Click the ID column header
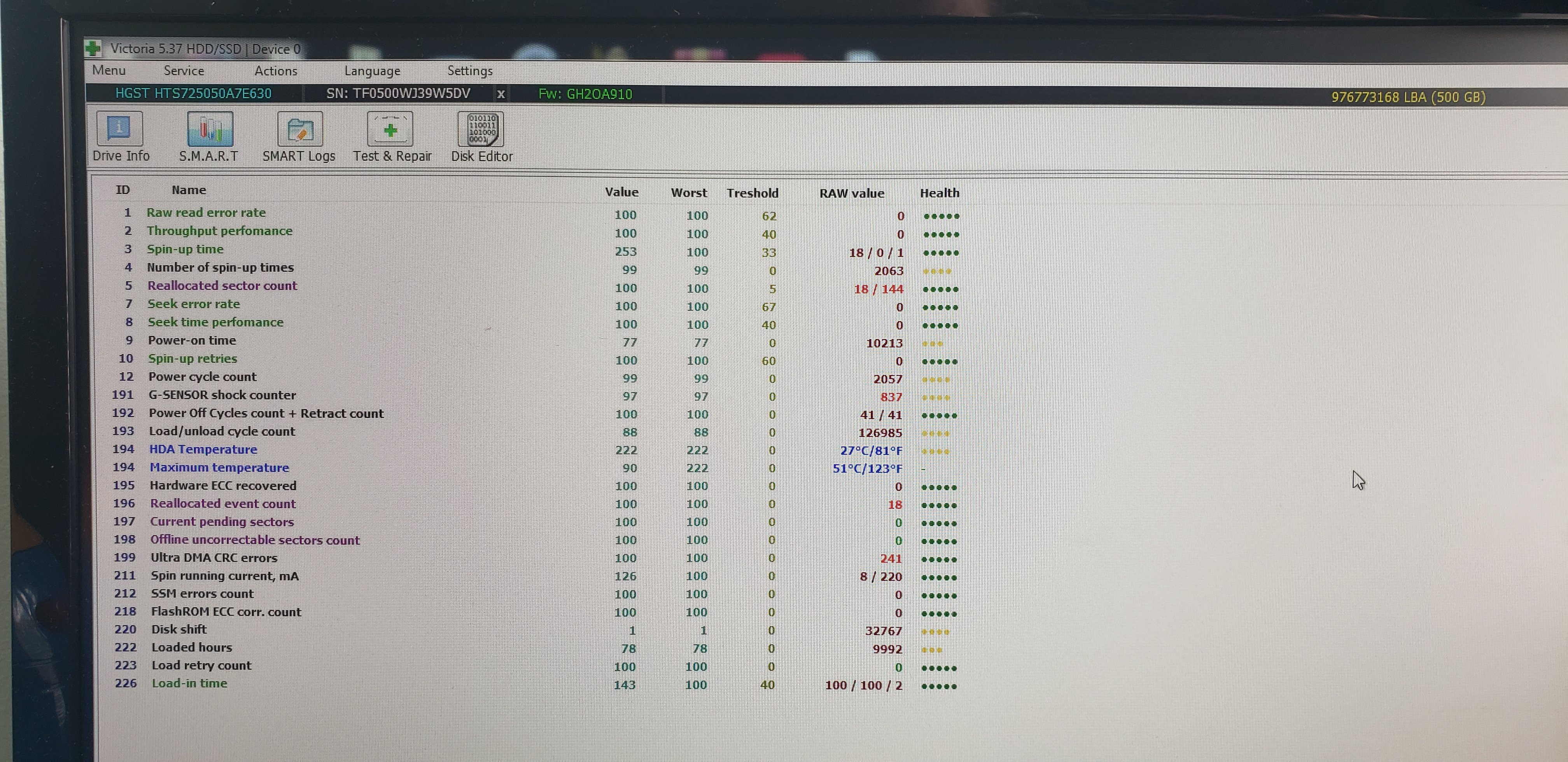The width and height of the screenshot is (1568, 762). pyautogui.click(x=123, y=189)
